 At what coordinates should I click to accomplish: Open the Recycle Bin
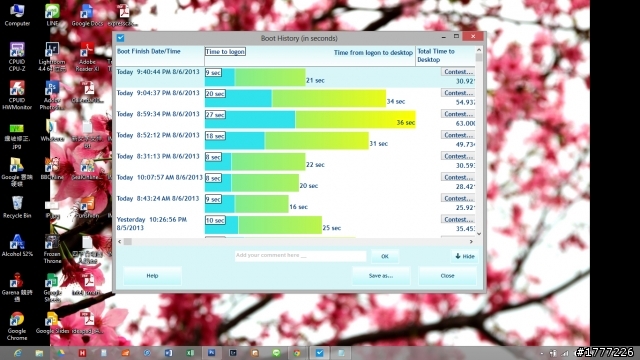[17, 207]
